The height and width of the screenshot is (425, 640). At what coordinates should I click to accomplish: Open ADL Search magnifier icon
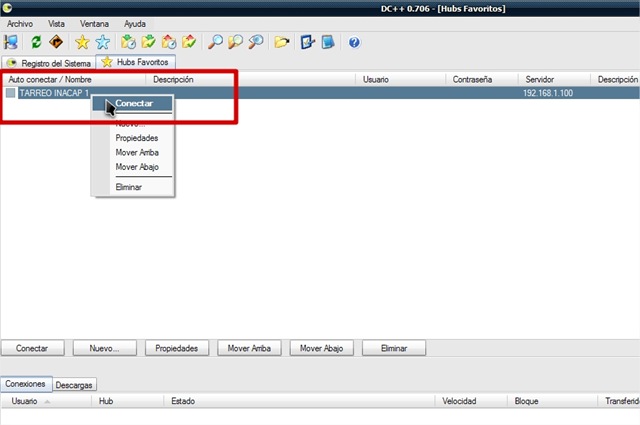tap(236, 42)
